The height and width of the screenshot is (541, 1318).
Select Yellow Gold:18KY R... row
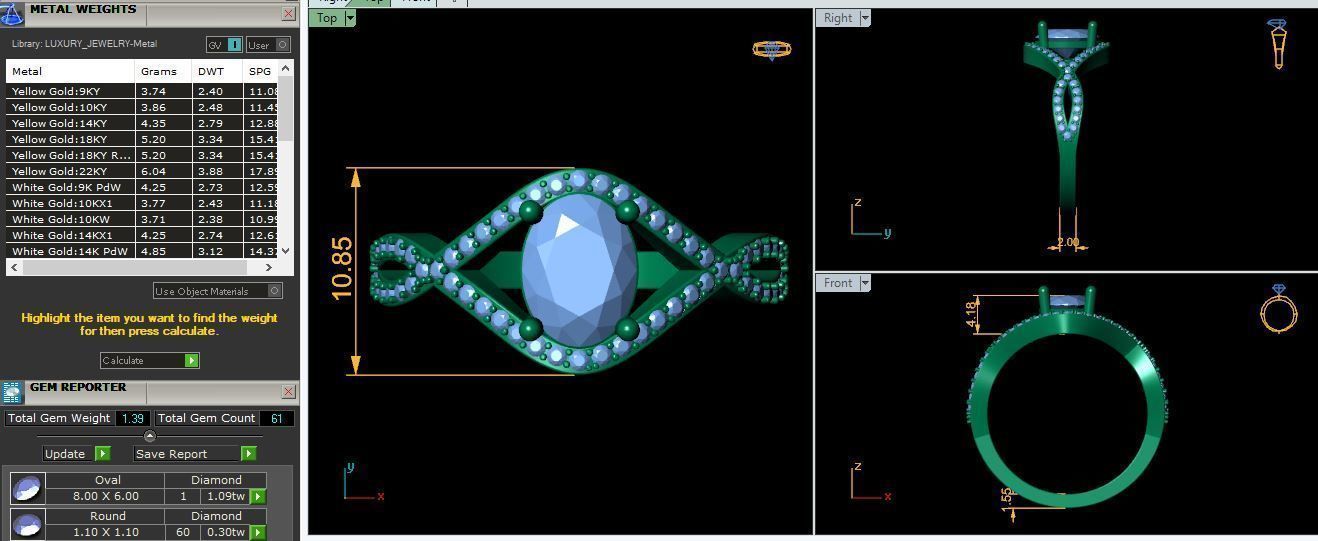pyautogui.click(x=142, y=155)
